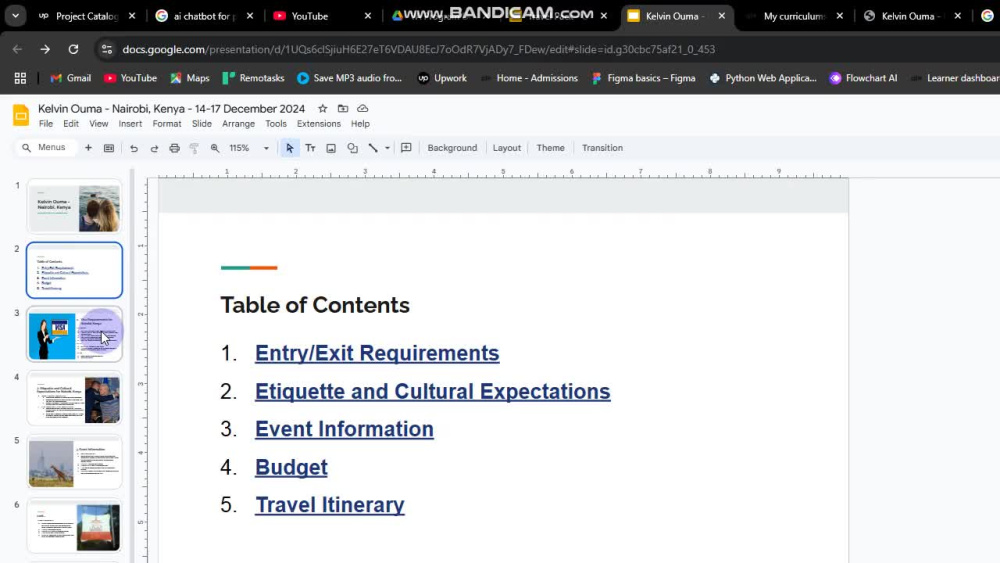Switch to My curriculum browser tab

coord(794,16)
